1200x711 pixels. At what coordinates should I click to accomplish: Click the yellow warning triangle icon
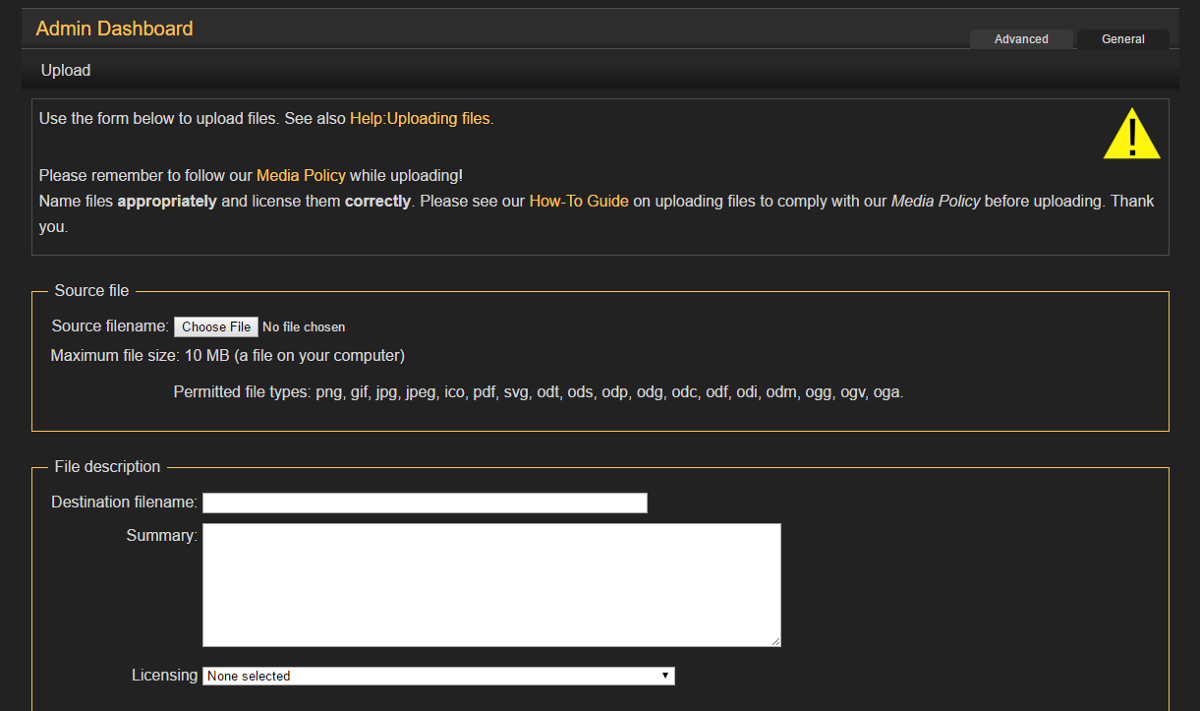tap(1131, 134)
